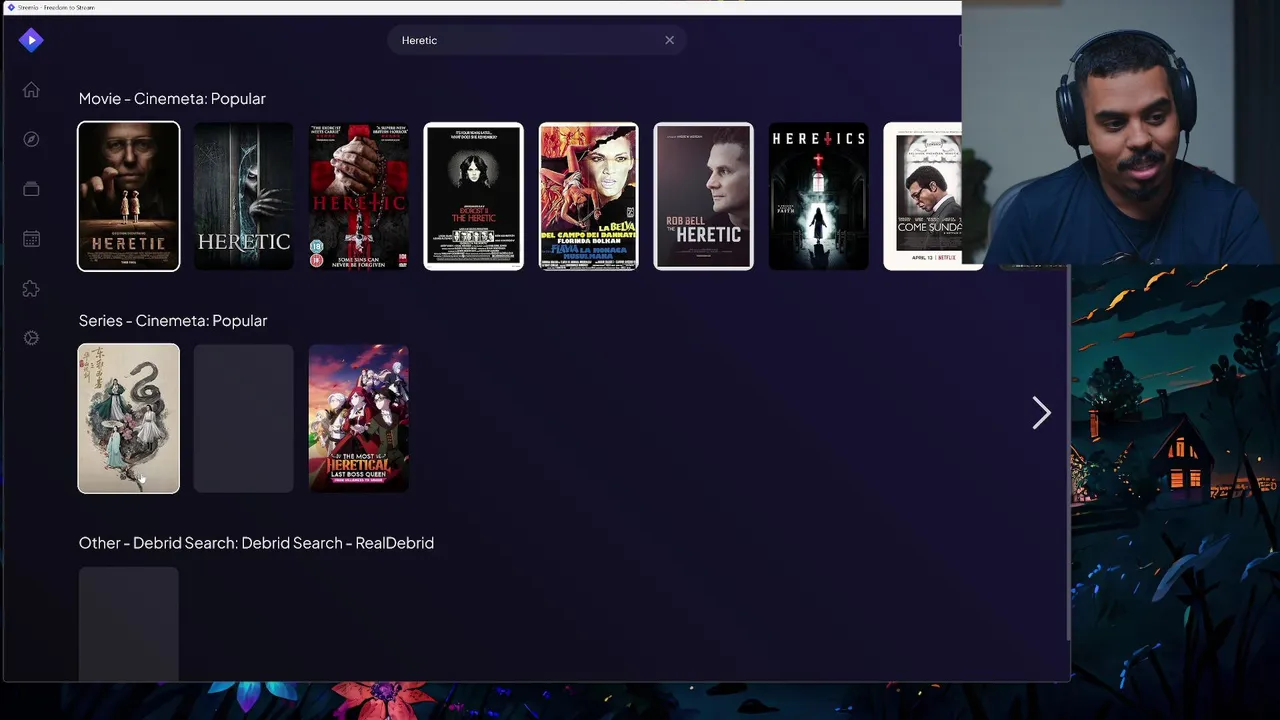Open the Settings gear icon
The width and height of the screenshot is (1280, 720).
tap(31, 338)
